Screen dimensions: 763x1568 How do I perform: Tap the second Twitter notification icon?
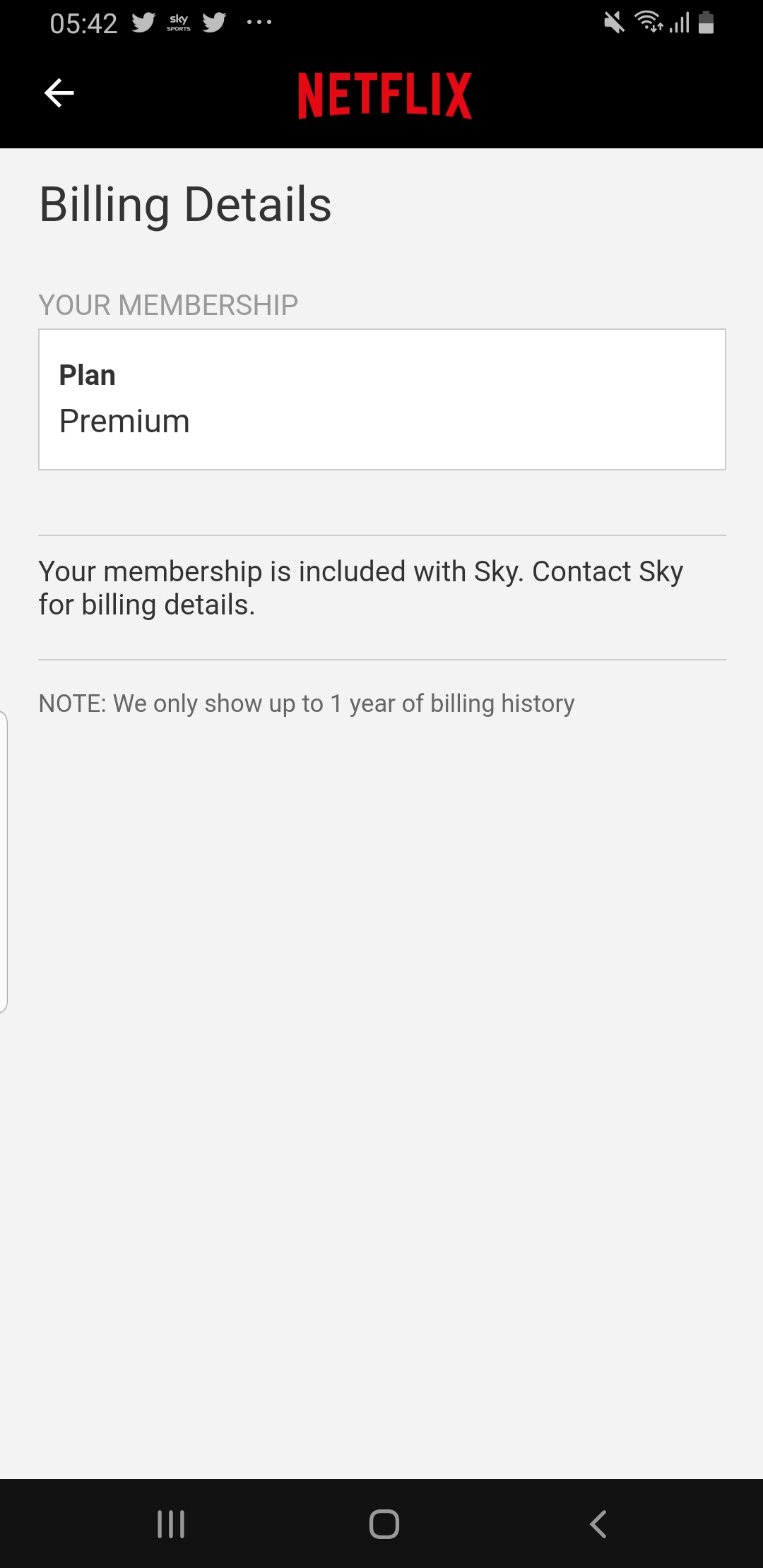click(214, 23)
